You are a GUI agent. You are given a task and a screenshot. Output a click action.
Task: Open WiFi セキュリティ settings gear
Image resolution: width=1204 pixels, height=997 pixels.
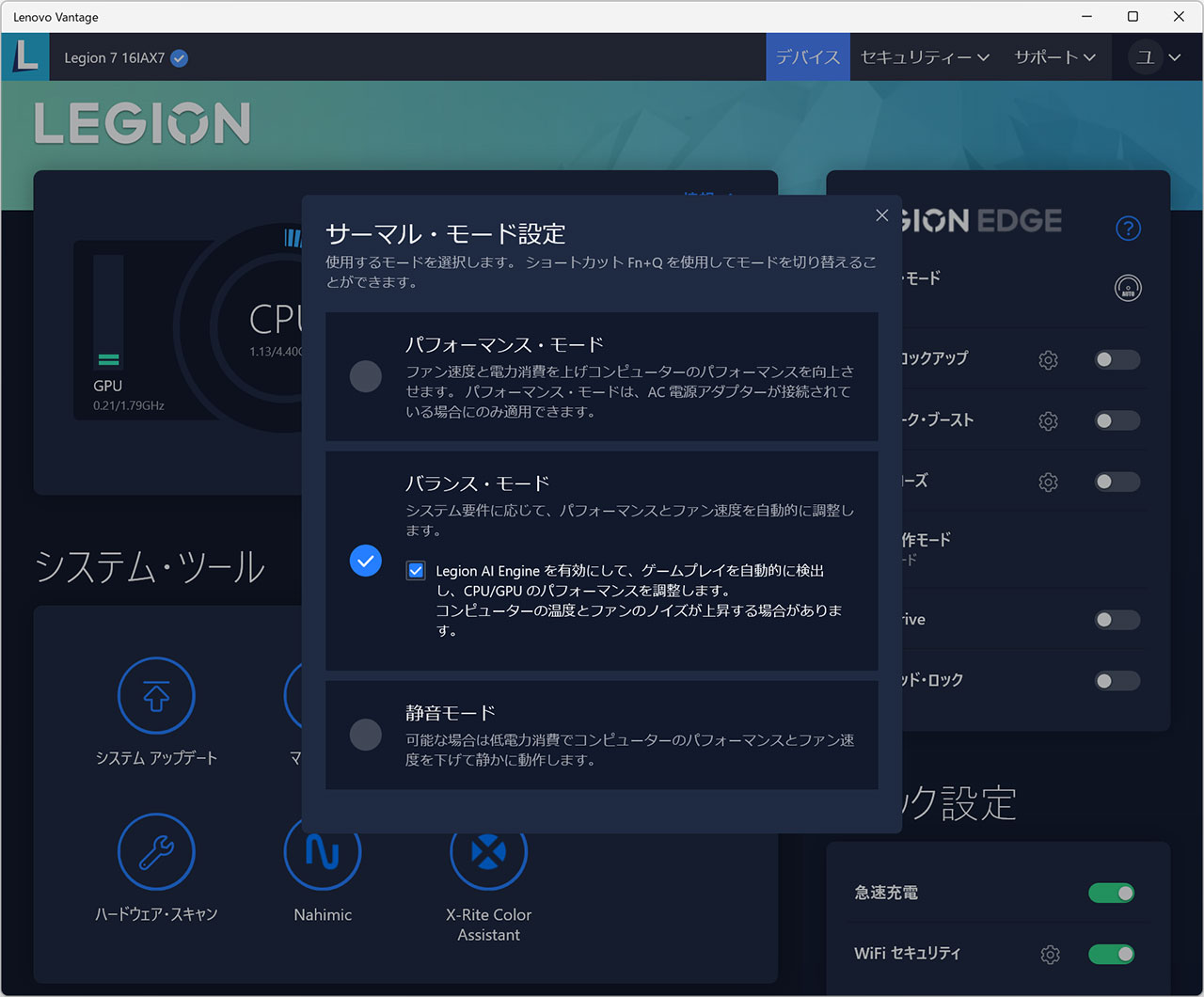[x=1051, y=955]
